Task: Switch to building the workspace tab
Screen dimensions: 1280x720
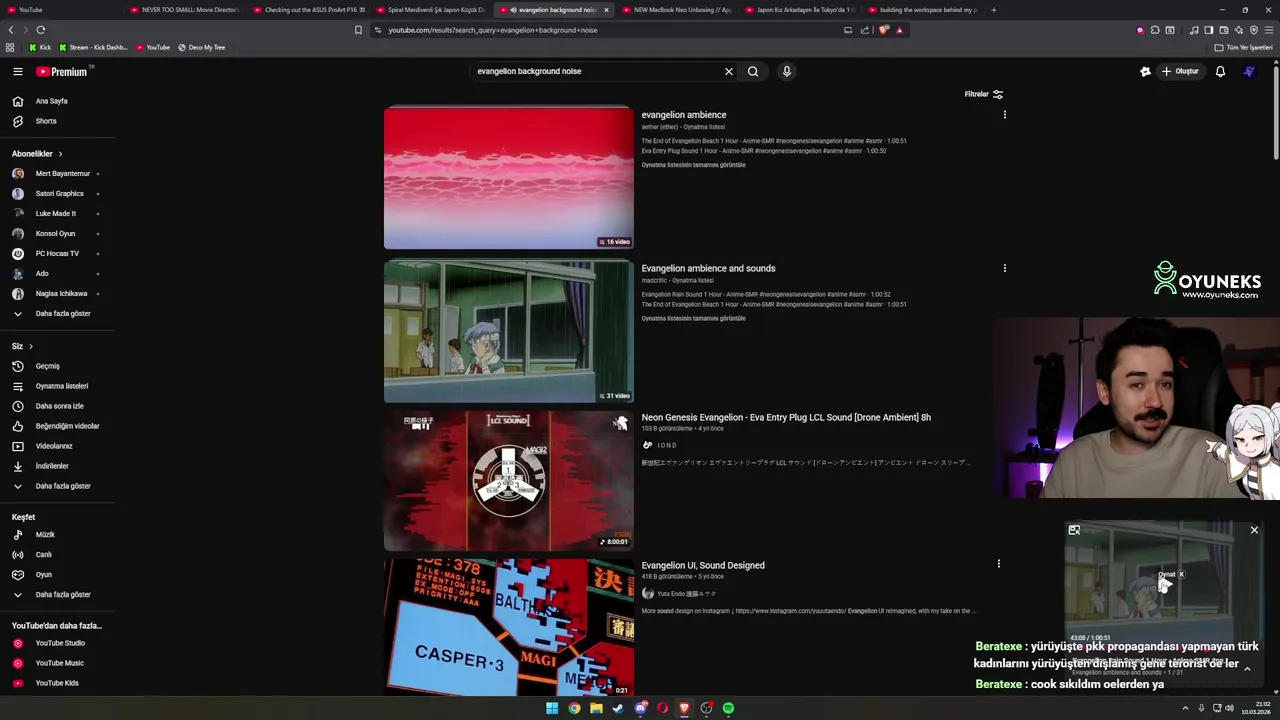Action: point(925,10)
